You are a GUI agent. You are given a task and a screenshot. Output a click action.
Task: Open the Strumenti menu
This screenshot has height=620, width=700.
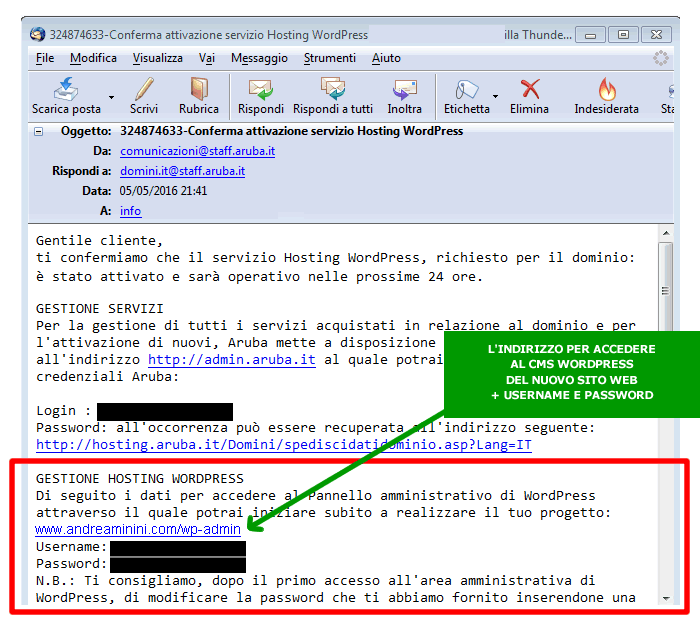329,58
